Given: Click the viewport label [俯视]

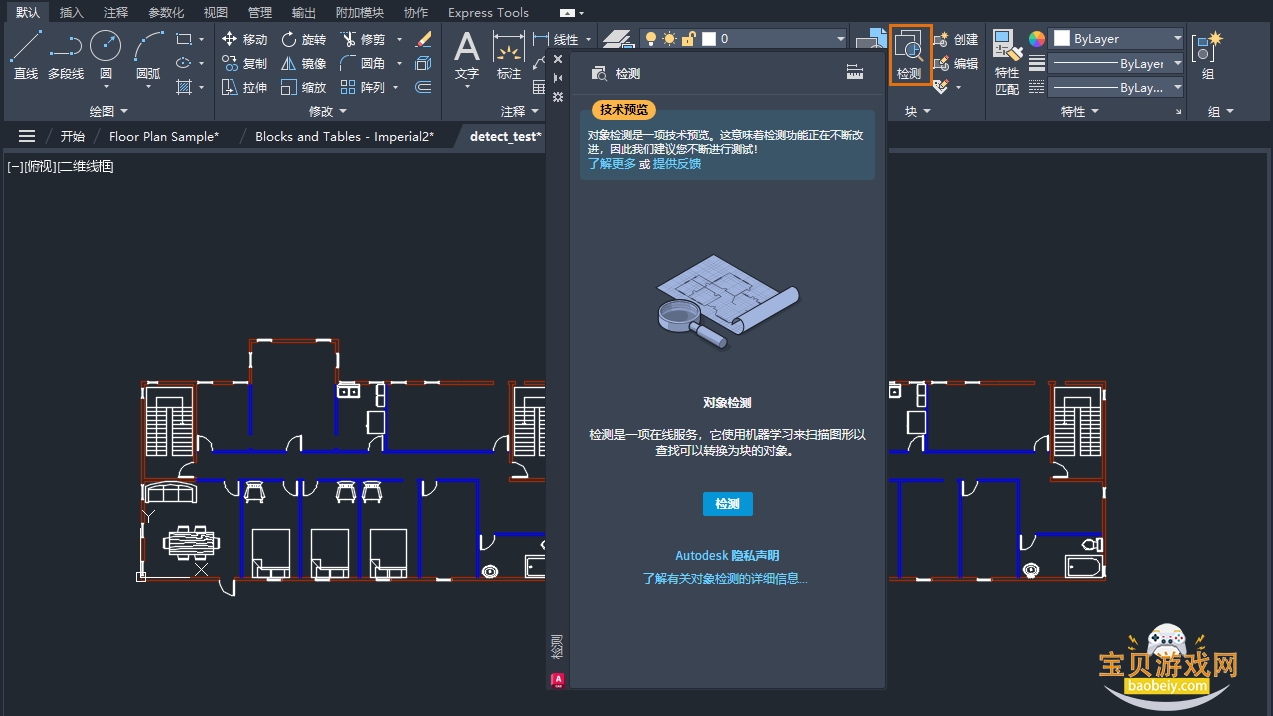Looking at the screenshot, I should pos(39,167).
